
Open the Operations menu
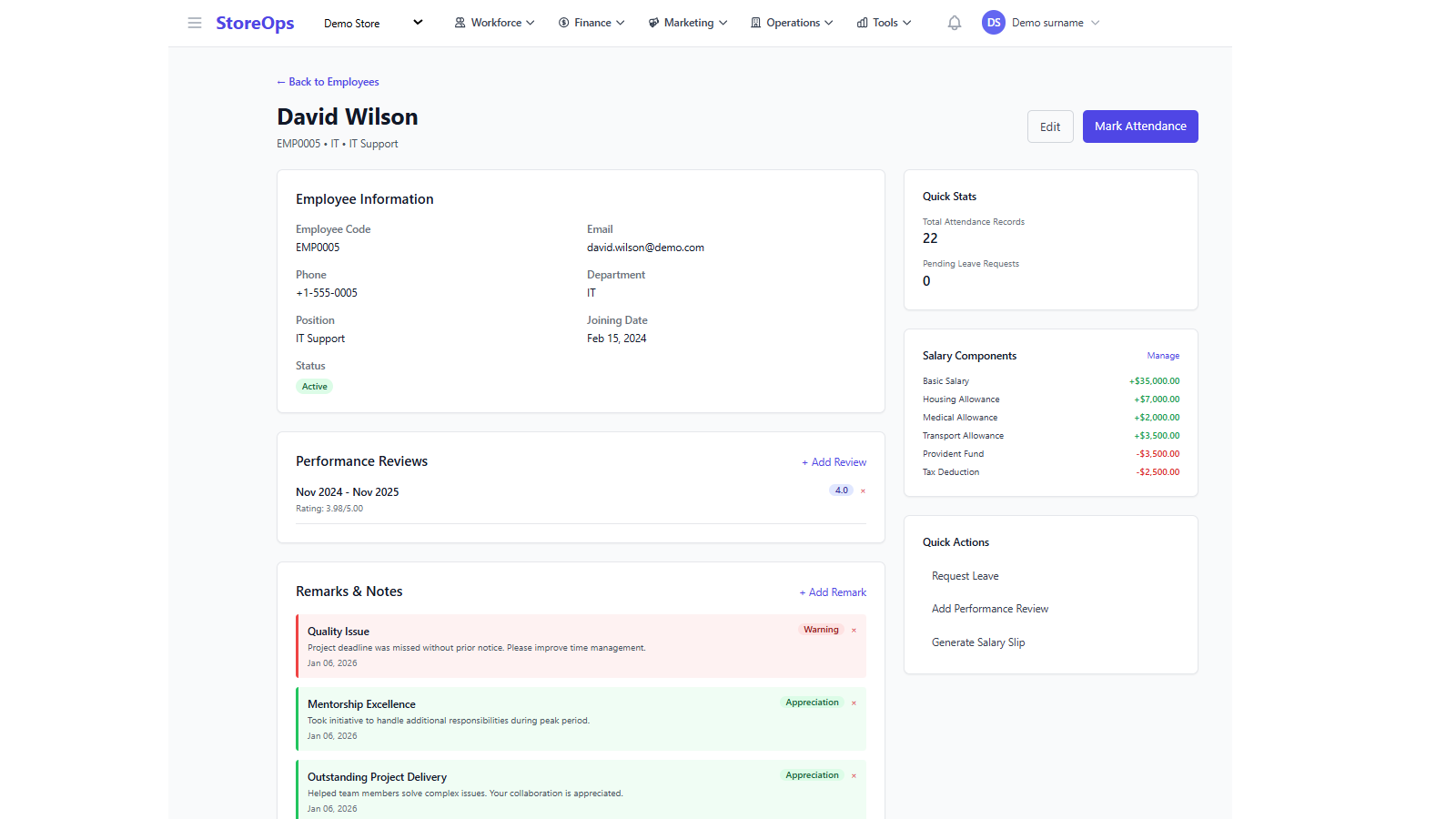click(x=790, y=22)
